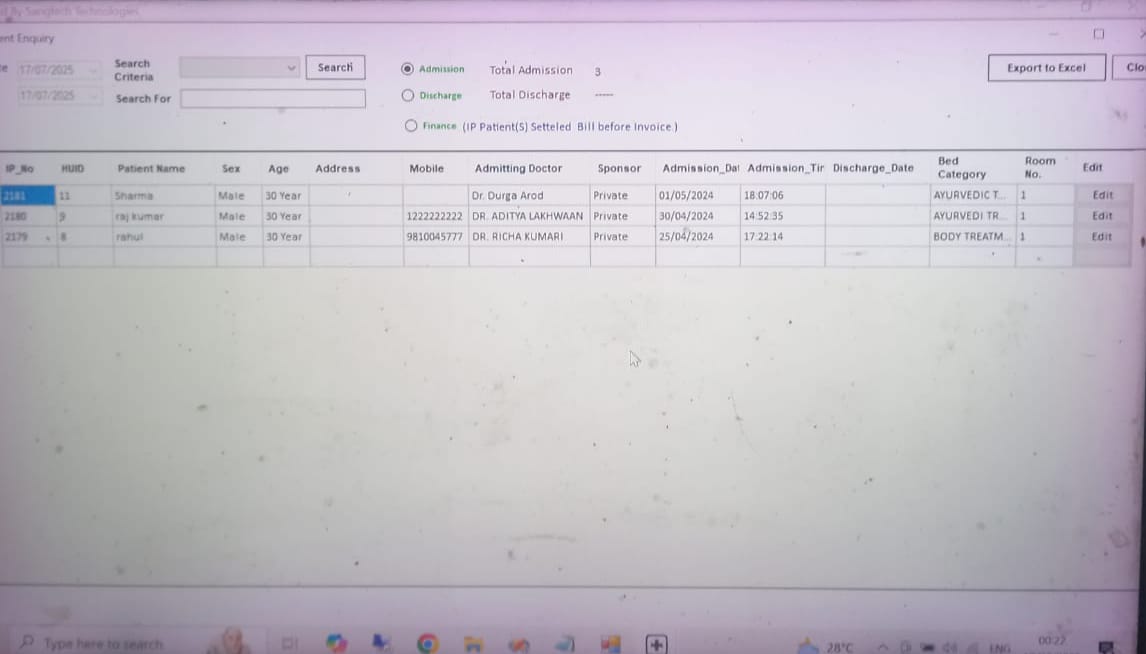
Task: Click bed category AYURVEDI TR... cell
Action: point(971,216)
